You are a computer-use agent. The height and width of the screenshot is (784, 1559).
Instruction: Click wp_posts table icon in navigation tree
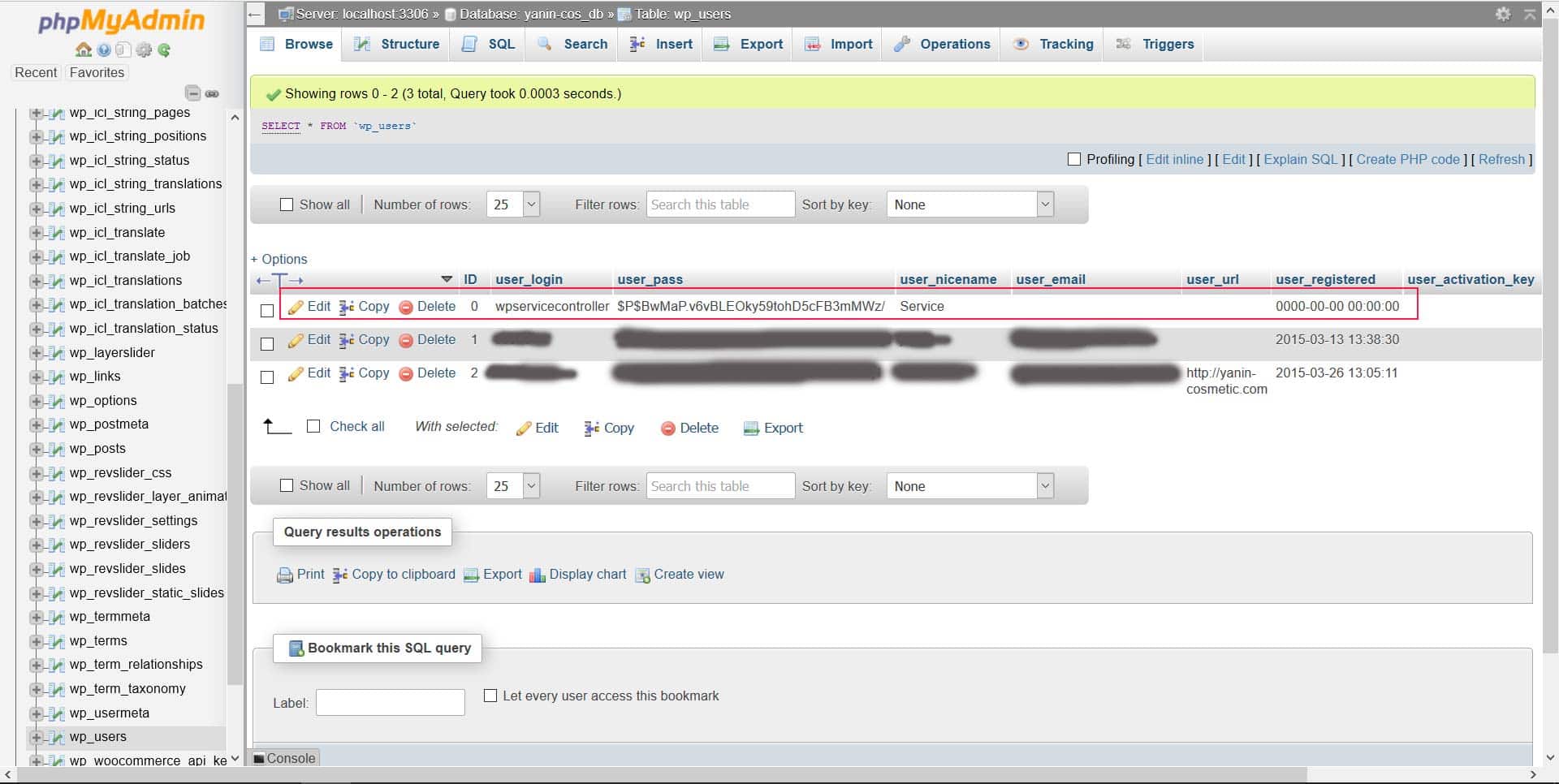[x=57, y=449]
